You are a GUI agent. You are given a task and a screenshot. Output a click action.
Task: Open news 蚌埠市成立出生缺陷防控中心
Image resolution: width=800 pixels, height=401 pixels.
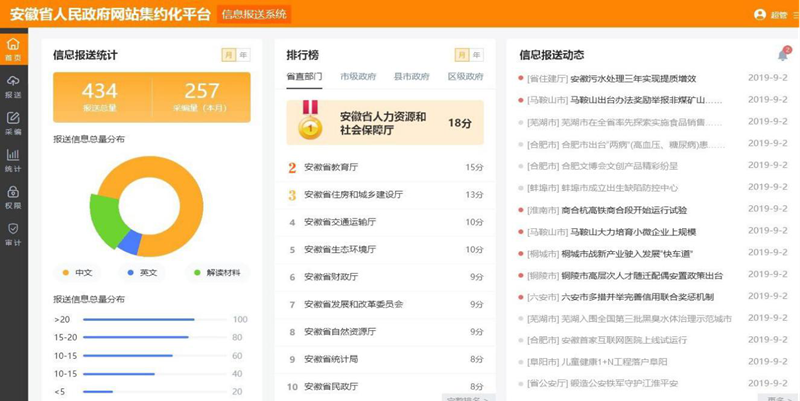[x=619, y=188]
